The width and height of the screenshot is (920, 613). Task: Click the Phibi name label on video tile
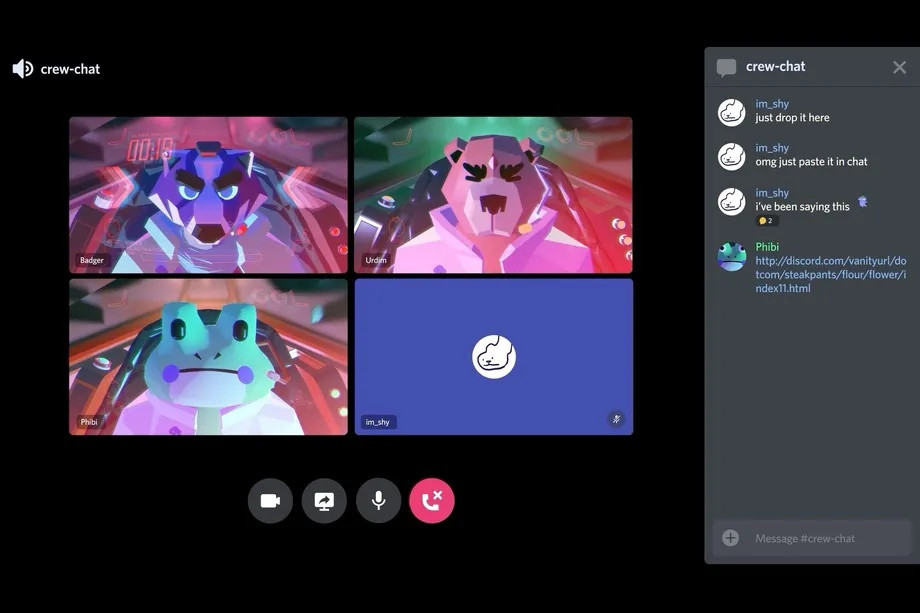(x=89, y=422)
